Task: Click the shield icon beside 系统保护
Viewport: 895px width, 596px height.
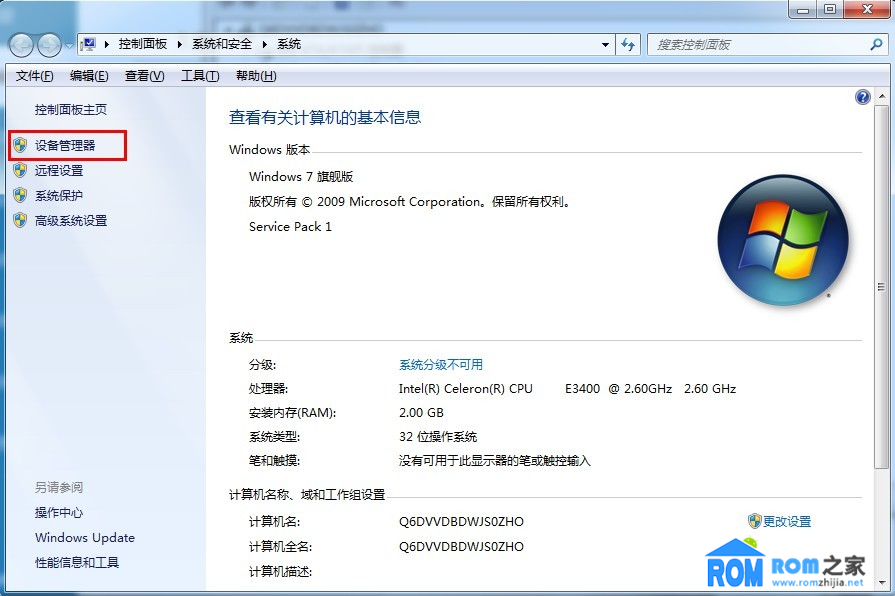Action: click(20, 196)
